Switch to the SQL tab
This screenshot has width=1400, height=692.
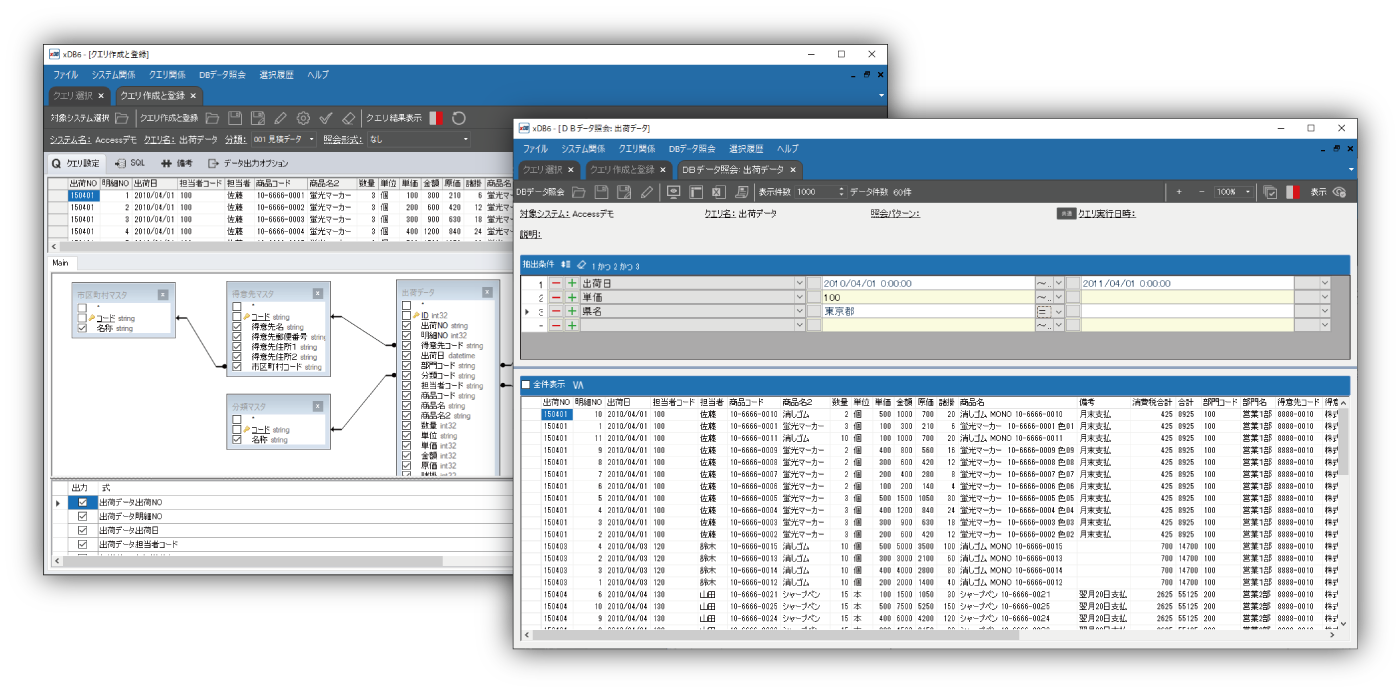coord(130,163)
